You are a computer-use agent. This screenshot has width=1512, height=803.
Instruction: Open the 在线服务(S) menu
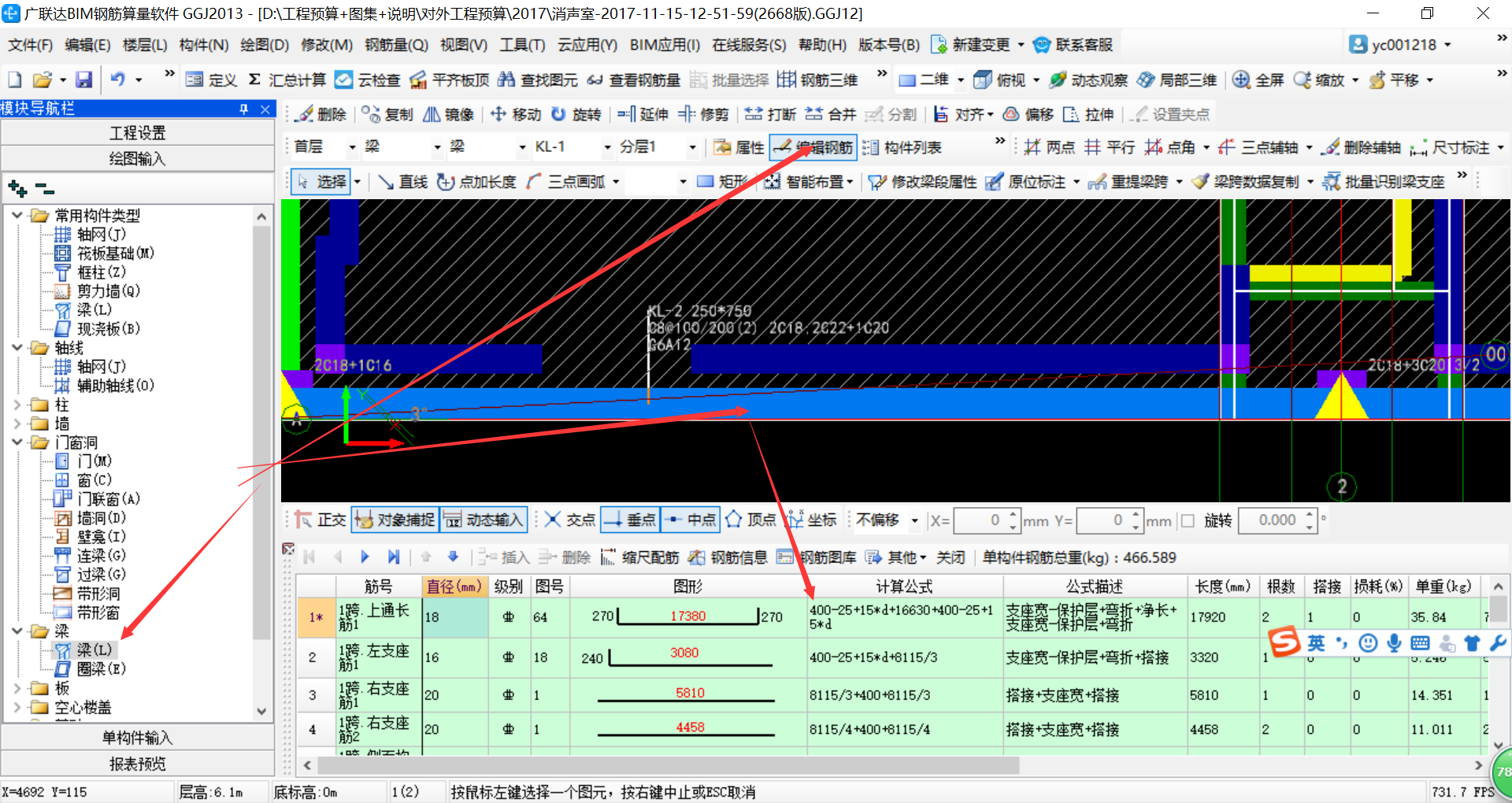point(749,45)
